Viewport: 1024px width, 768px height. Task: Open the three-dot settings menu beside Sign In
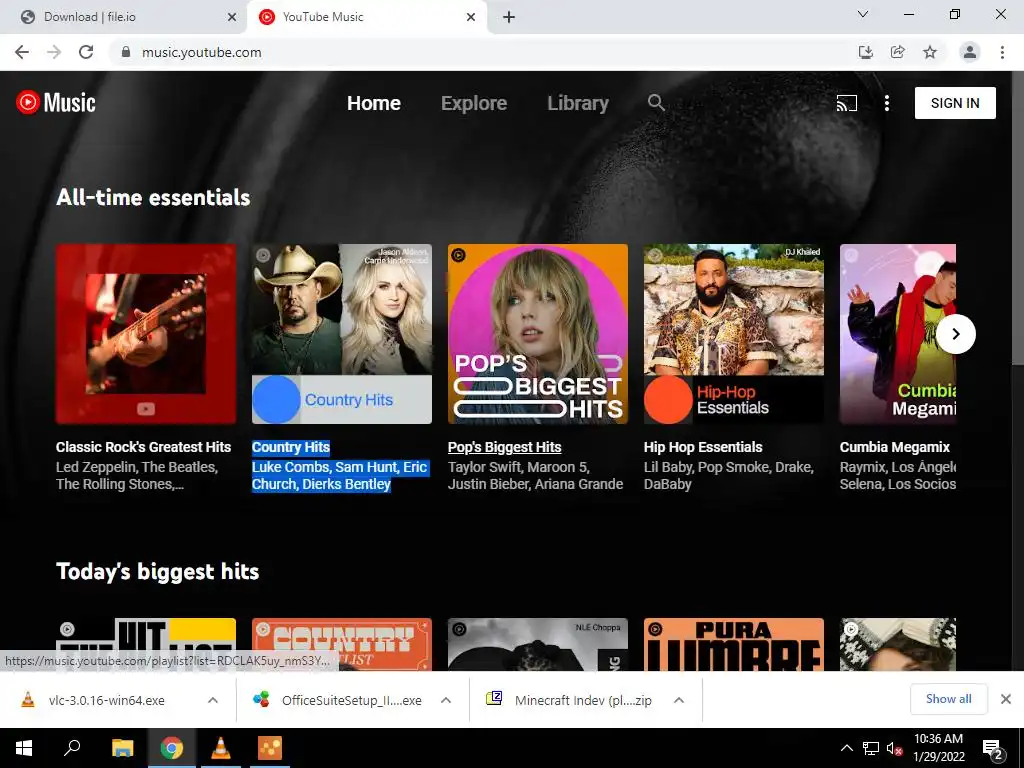(x=886, y=103)
